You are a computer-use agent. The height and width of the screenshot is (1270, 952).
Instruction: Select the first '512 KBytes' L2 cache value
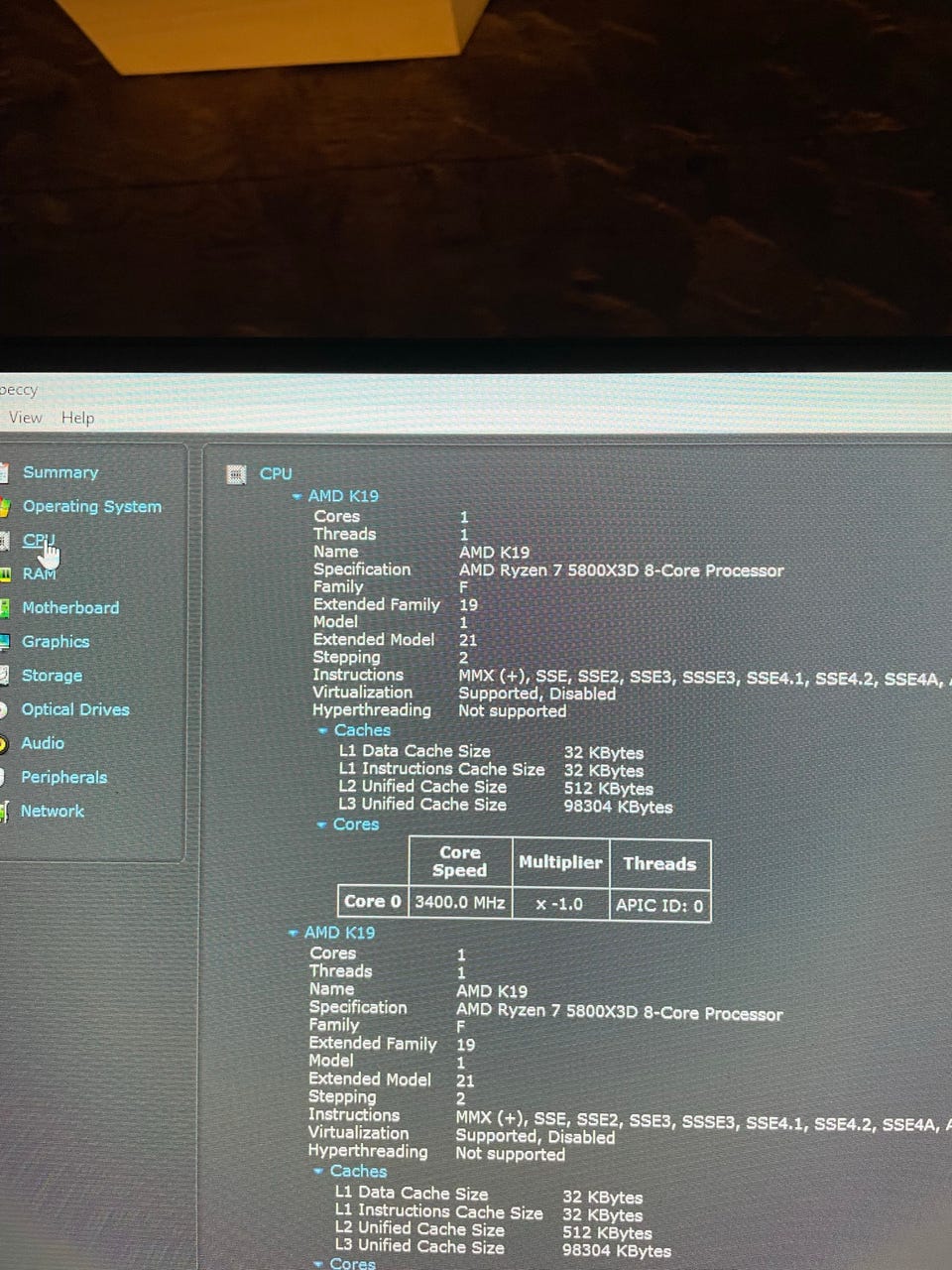[x=608, y=789]
